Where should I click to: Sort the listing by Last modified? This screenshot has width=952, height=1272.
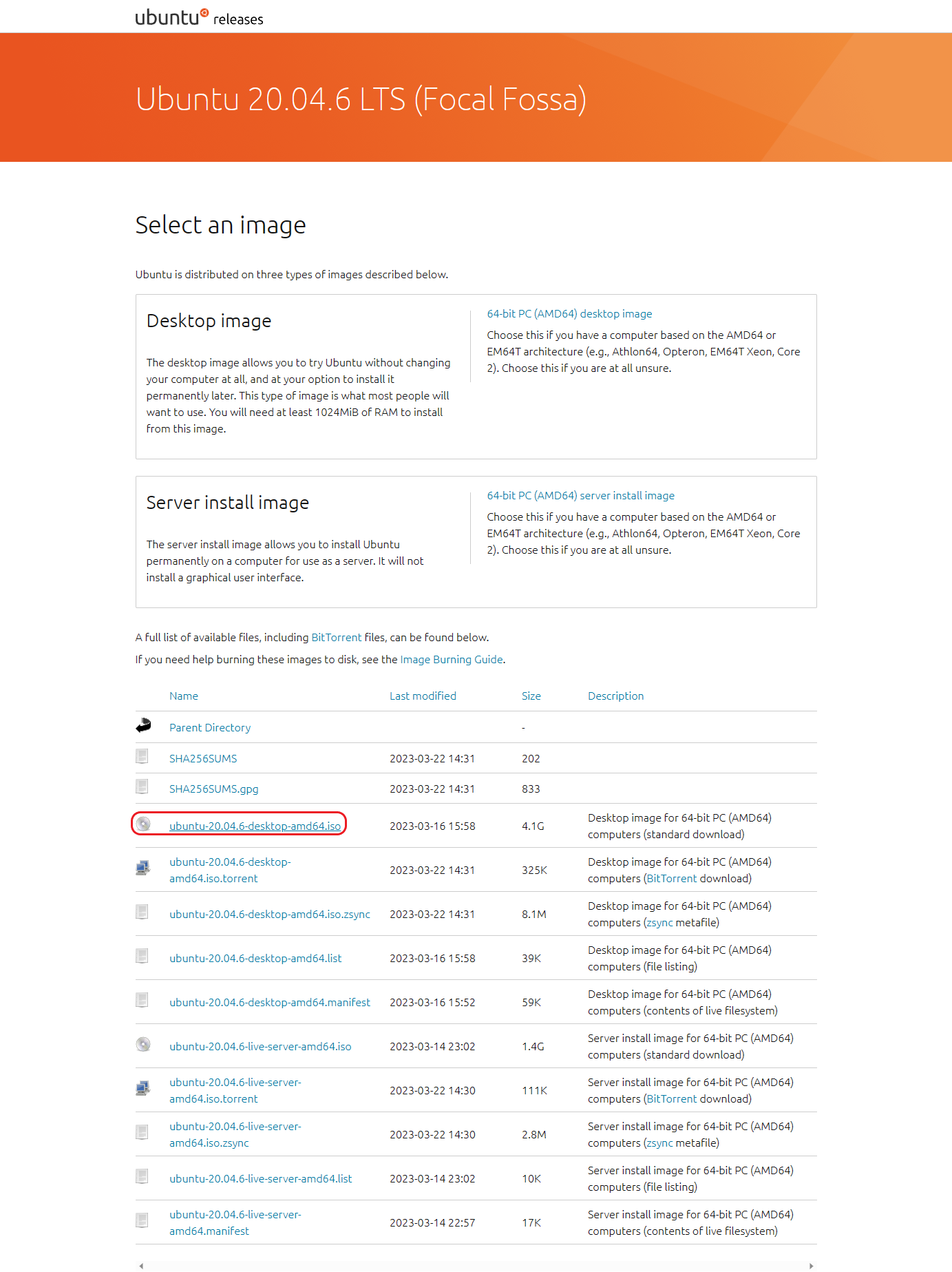423,696
